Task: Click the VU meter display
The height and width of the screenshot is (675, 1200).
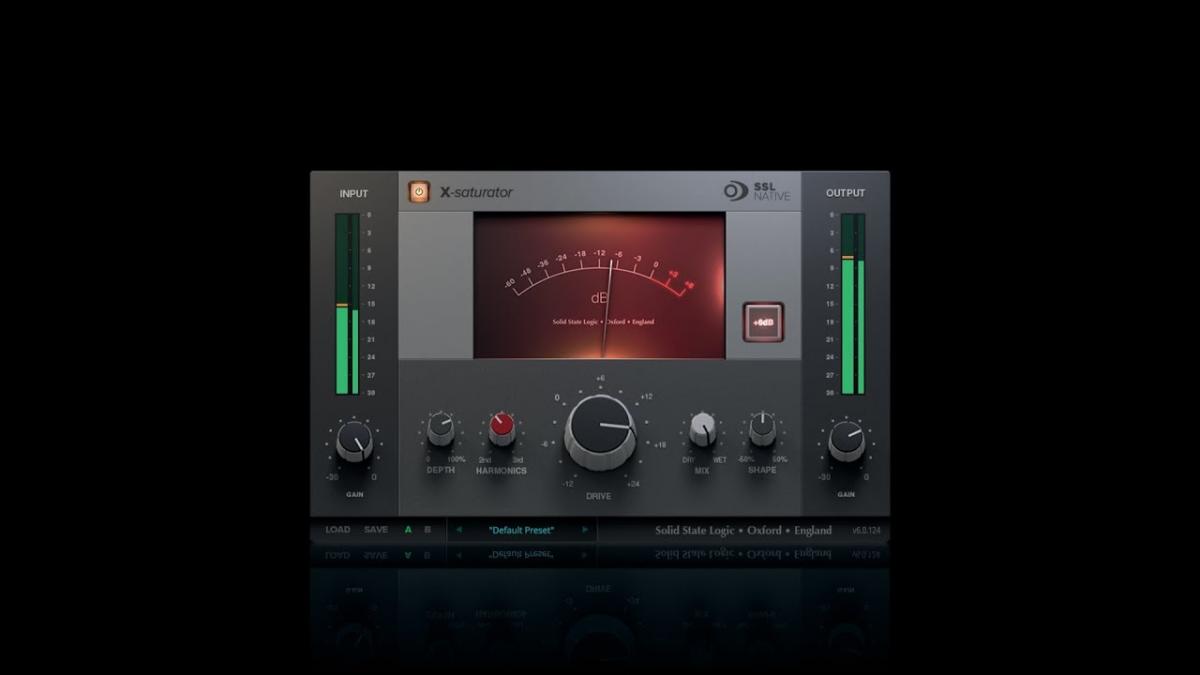Action: (x=599, y=285)
